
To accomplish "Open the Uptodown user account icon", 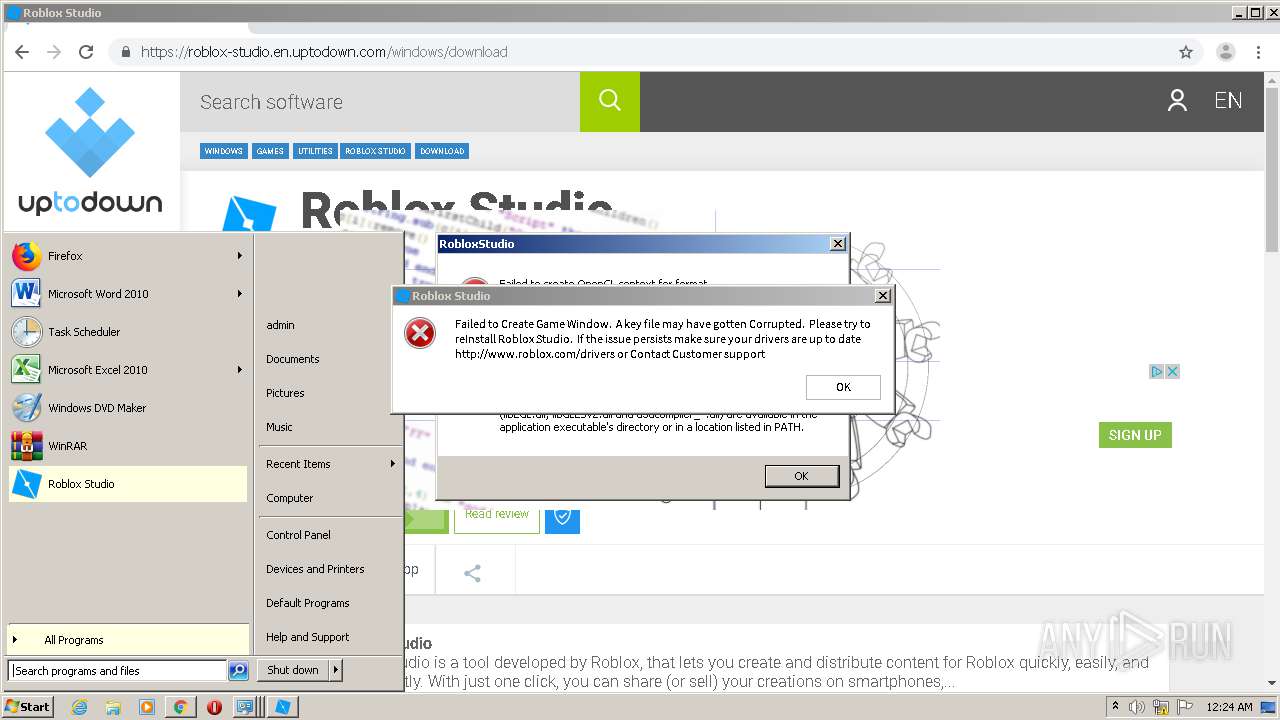I will (x=1177, y=101).
